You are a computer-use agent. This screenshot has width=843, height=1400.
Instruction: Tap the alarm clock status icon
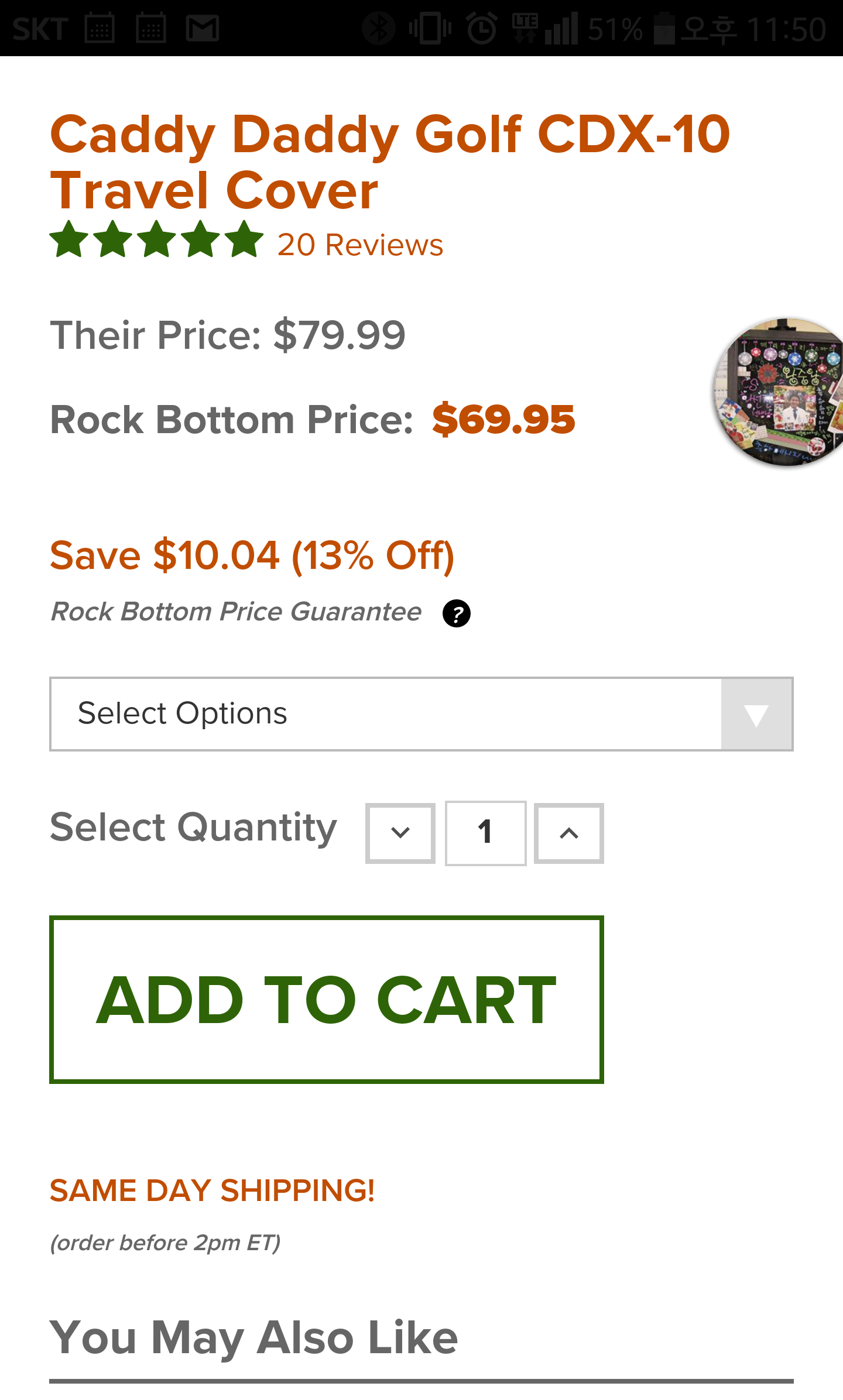tap(482, 28)
